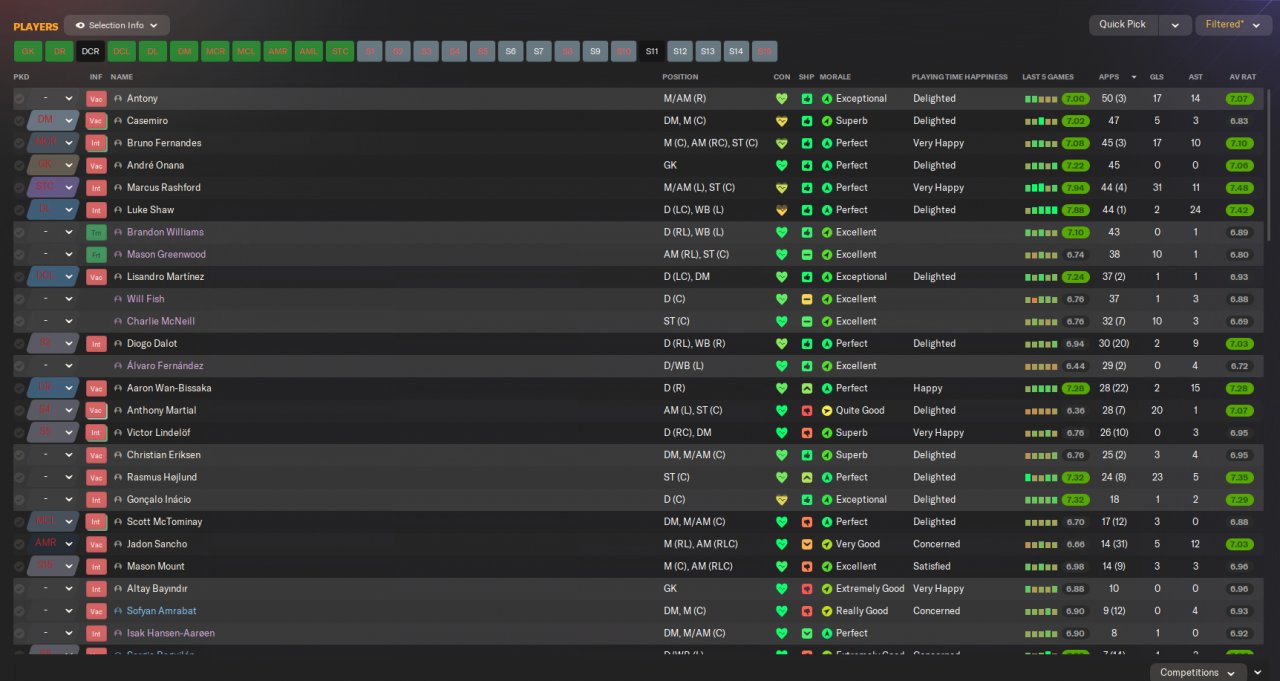This screenshot has width=1280, height=681.
Task: Click the person icon beside Will Fish
Action: coord(118,299)
